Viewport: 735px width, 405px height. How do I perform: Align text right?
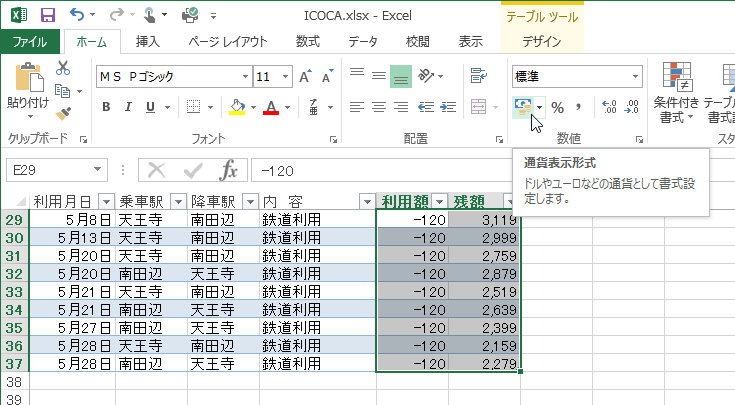401,107
